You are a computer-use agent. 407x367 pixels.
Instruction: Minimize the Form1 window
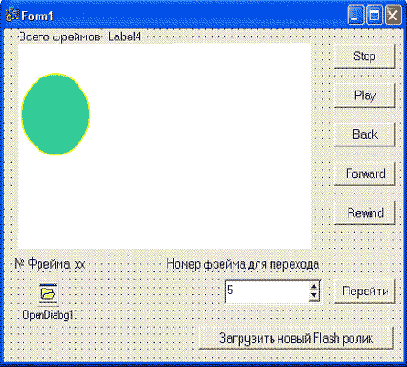click(x=356, y=15)
